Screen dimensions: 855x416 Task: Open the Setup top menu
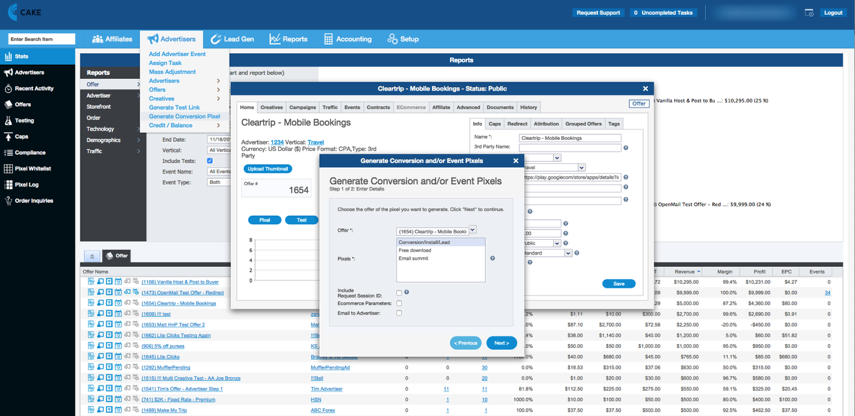pyautogui.click(x=403, y=39)
